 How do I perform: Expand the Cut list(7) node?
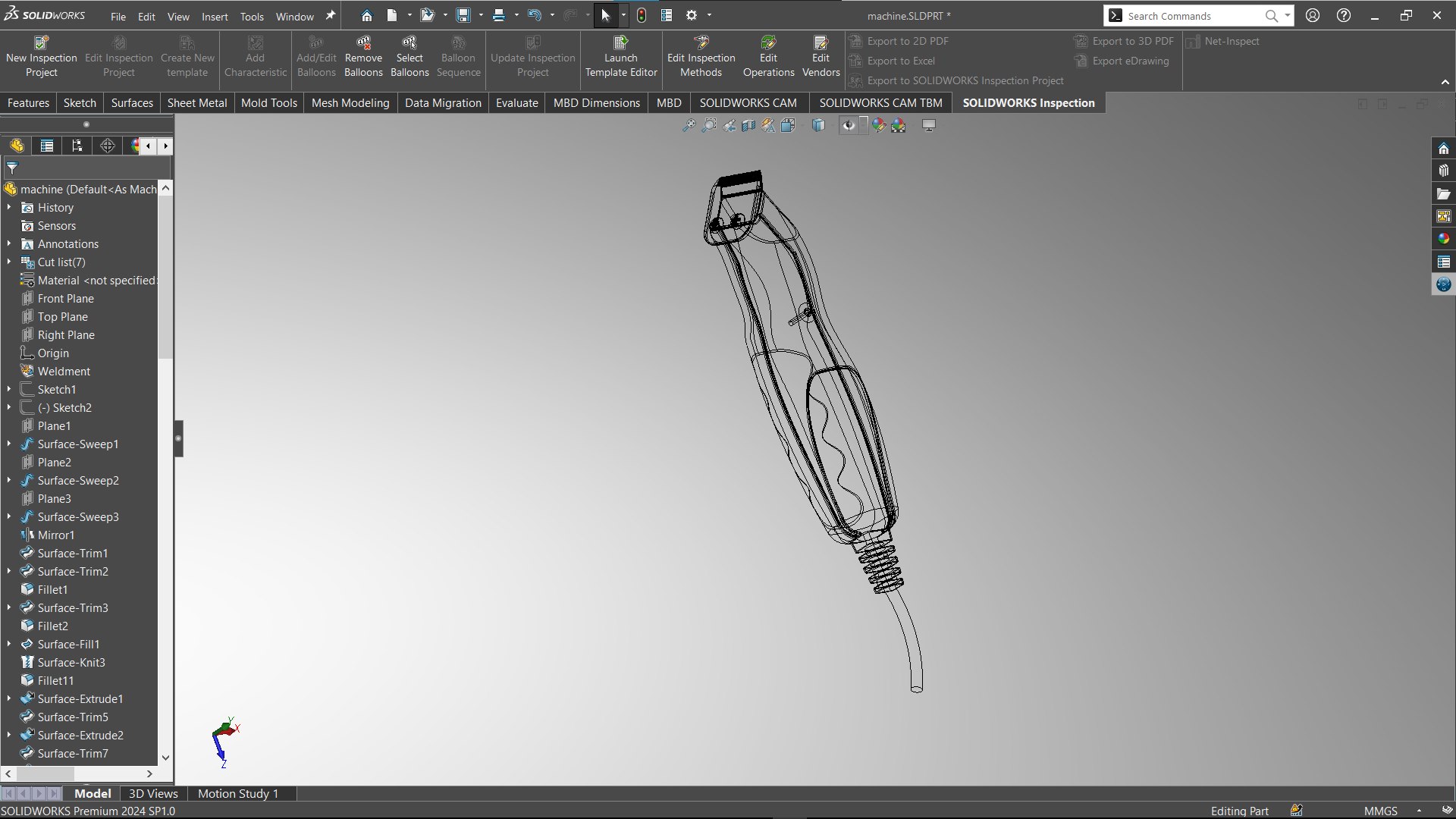[x=9, y=262]
